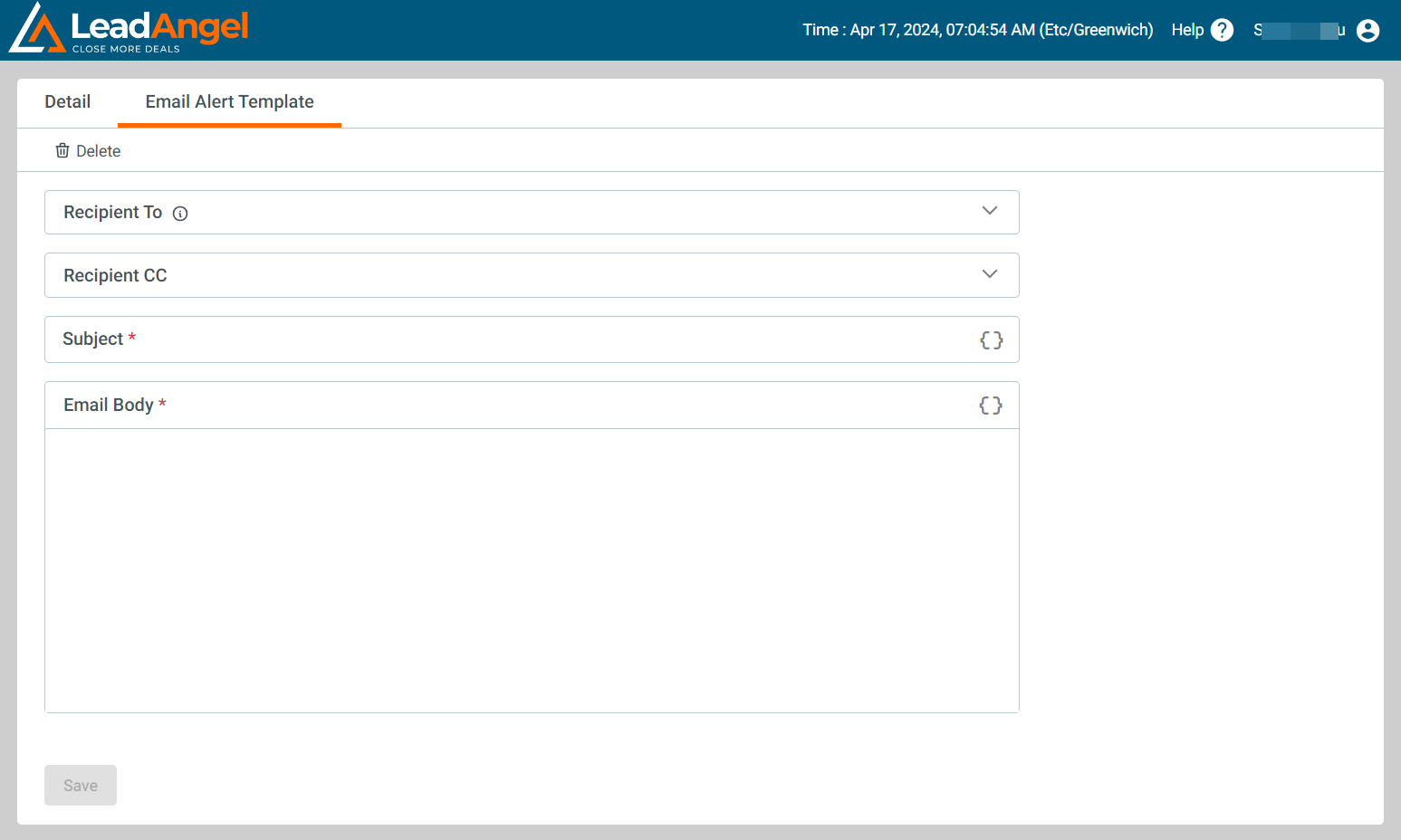
Task: Click the Recipient To field label
Action: click(112, 212)
